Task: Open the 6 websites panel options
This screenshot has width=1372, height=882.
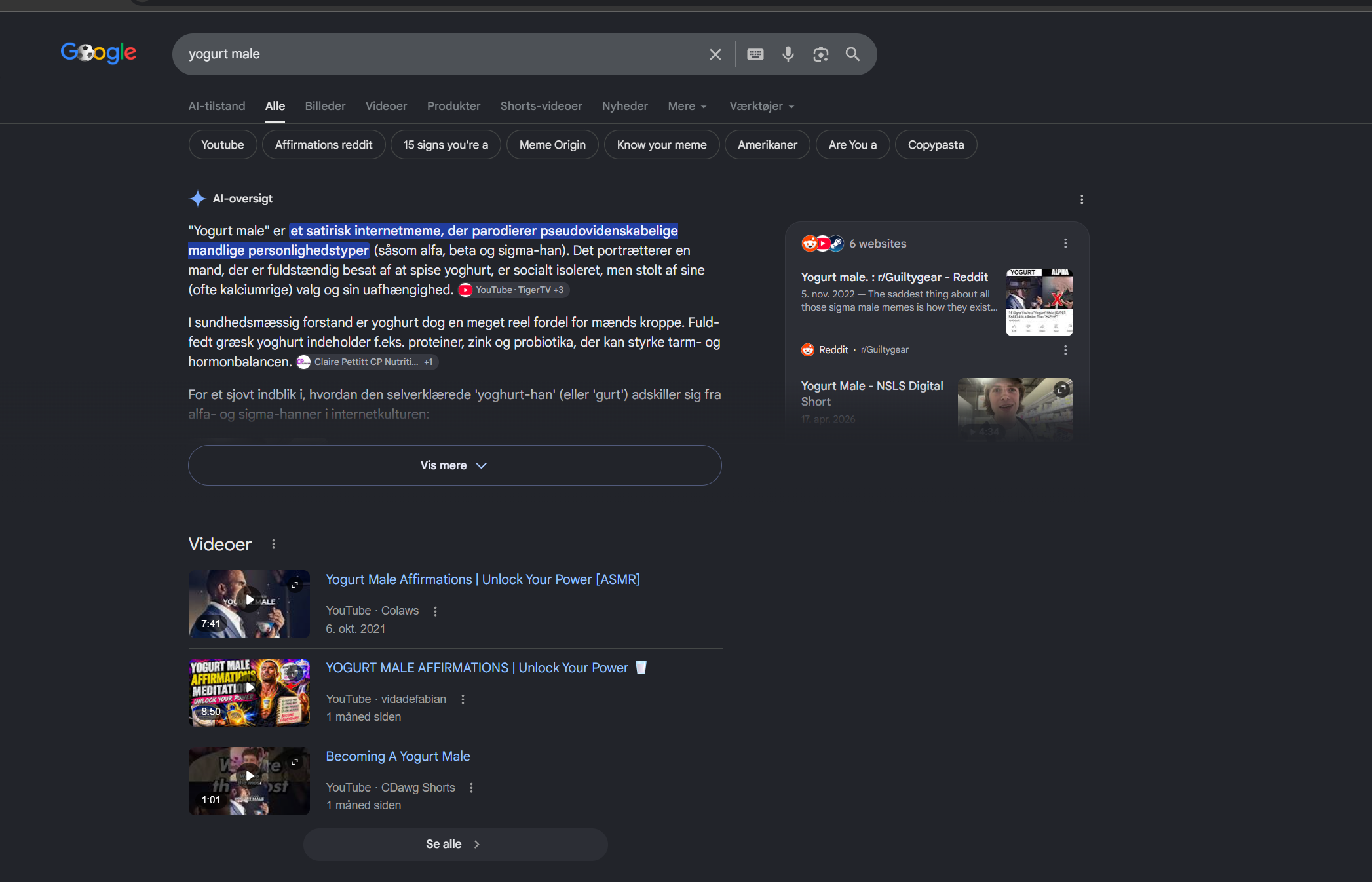Action: tap(1065, 244)
